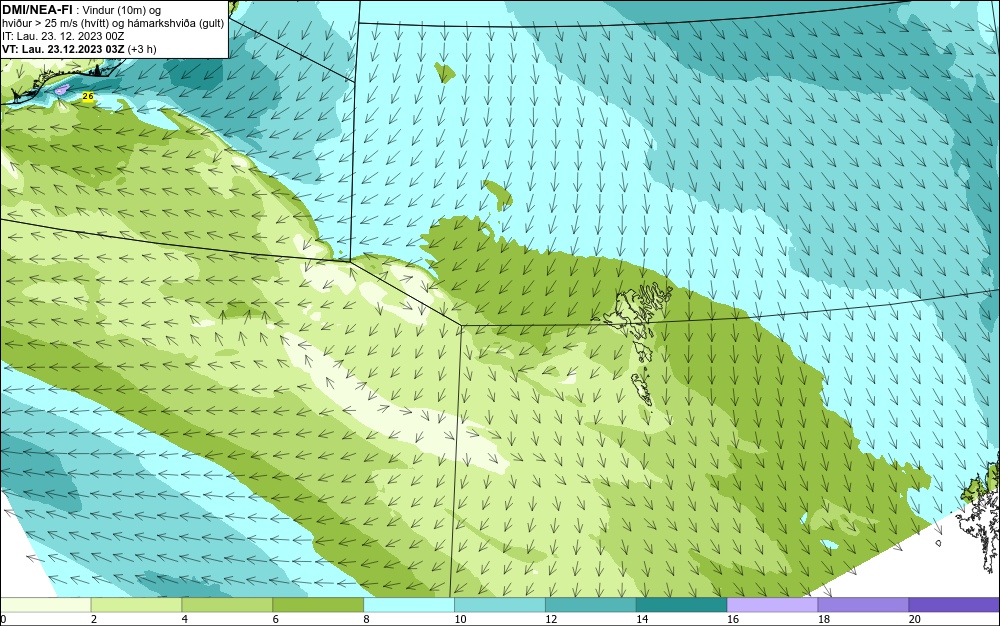Select the 10–12 m/s legend swatch
This screenshot has width=1000, height=626.
(x=500, y=604)
